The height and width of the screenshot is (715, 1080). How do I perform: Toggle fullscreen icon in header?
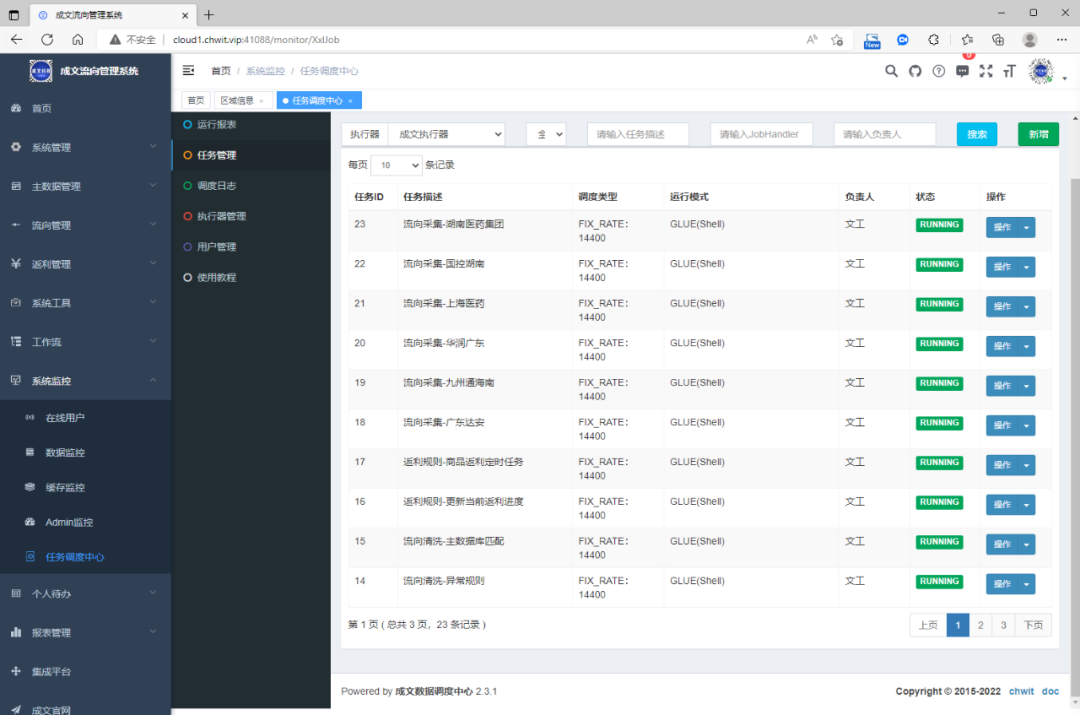click(x=986, y=71)
